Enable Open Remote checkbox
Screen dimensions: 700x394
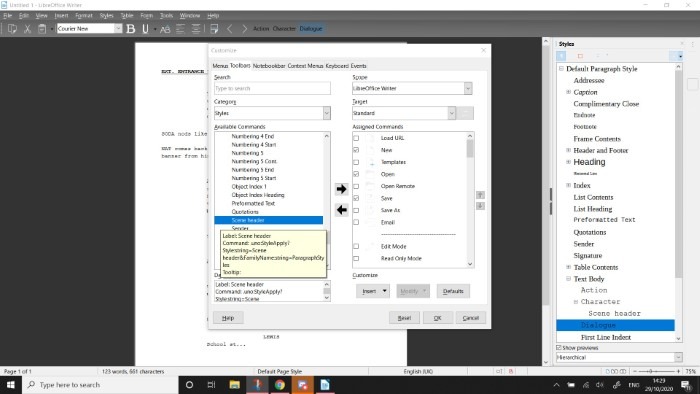(356, 186)
